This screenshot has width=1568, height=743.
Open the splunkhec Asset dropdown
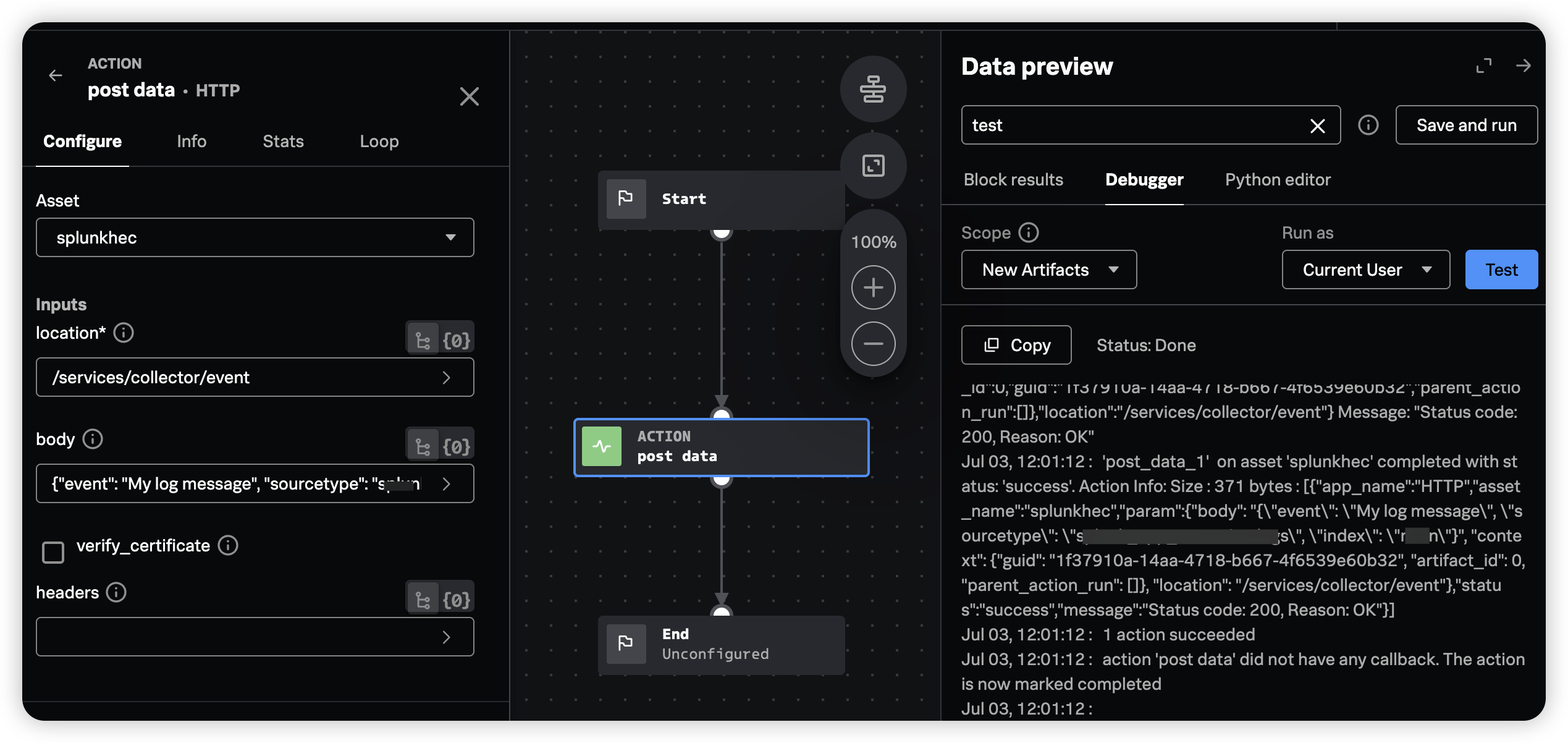[254, 237]
